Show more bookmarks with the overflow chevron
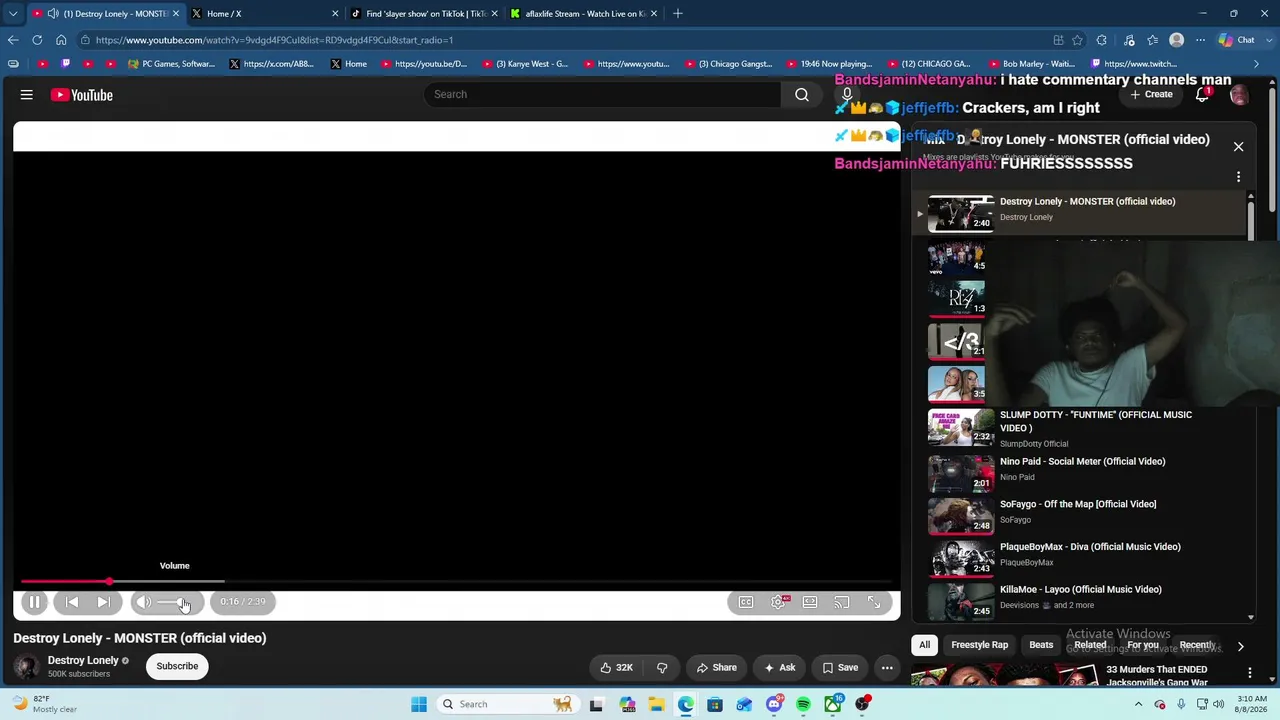The width and height of the screenshot is (1280, 720). click(x=1256, y=64)
